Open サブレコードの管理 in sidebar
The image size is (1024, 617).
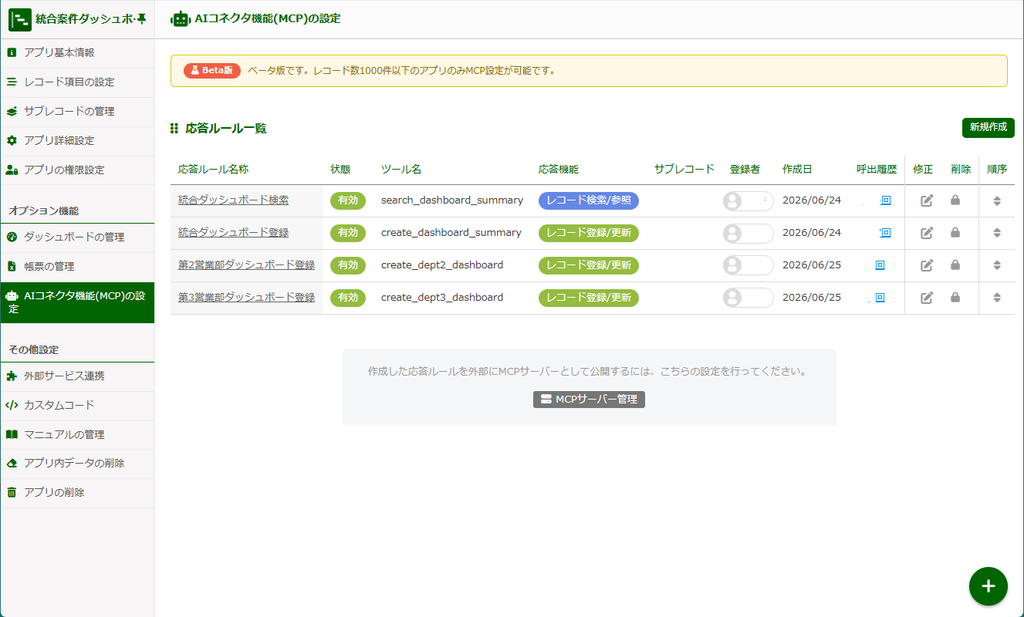pyautogui.click(x=78, y=112)
